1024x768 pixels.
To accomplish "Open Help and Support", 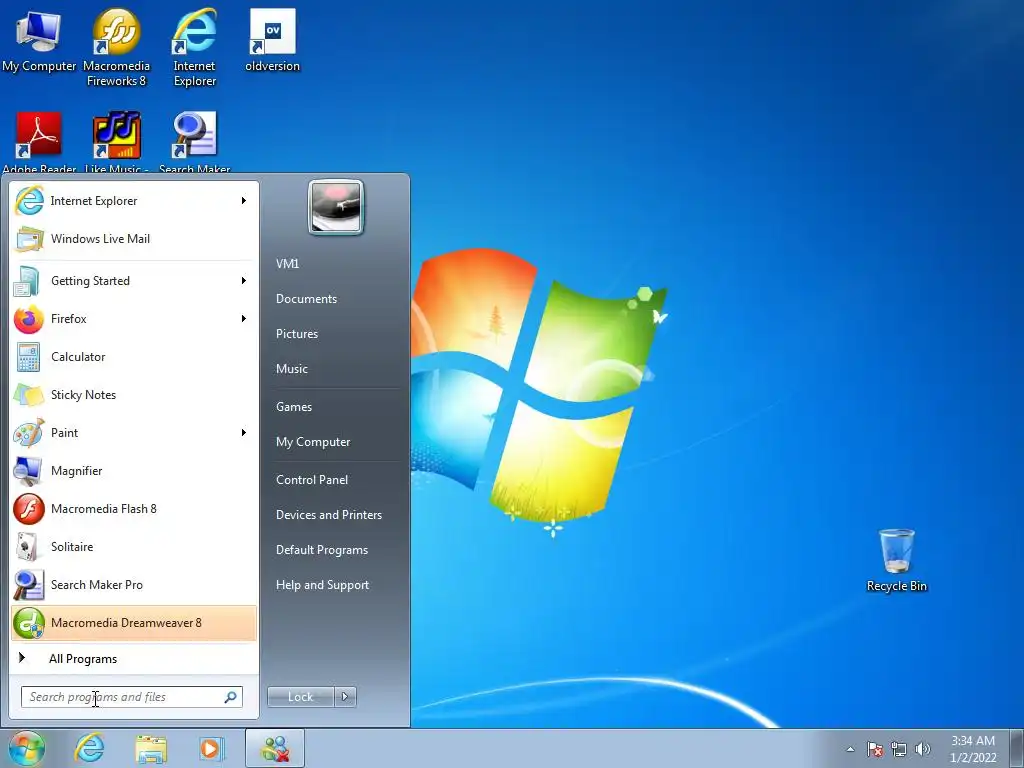I will click(x=322, y=585).
